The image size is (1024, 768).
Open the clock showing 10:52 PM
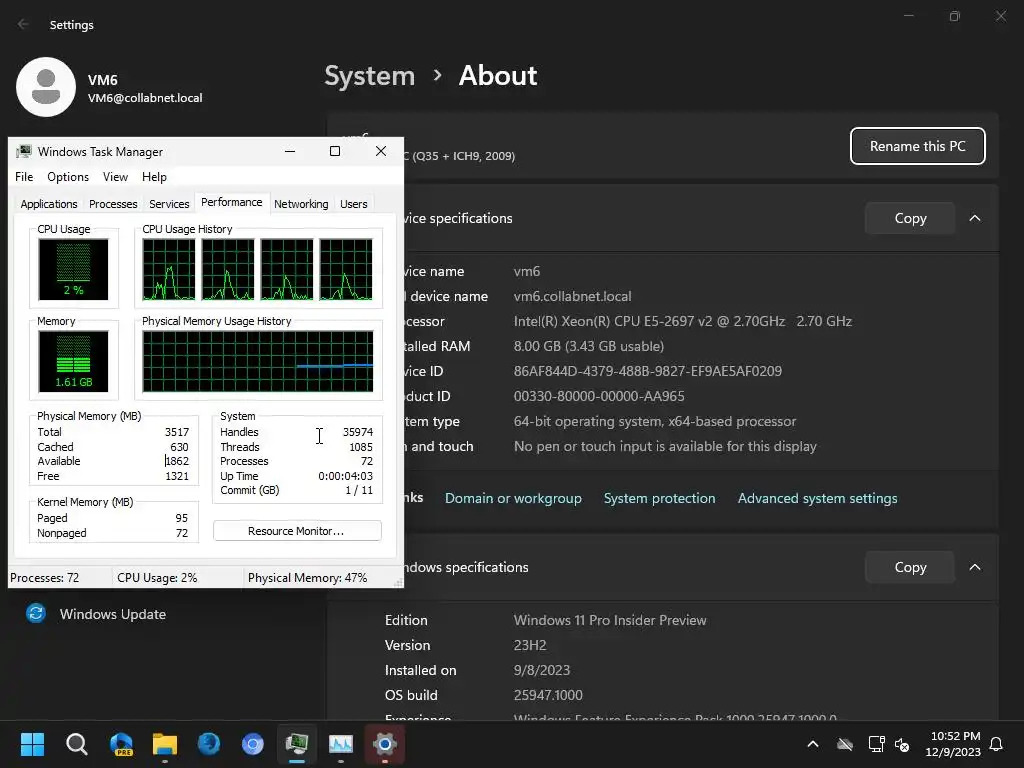[955, 736]
